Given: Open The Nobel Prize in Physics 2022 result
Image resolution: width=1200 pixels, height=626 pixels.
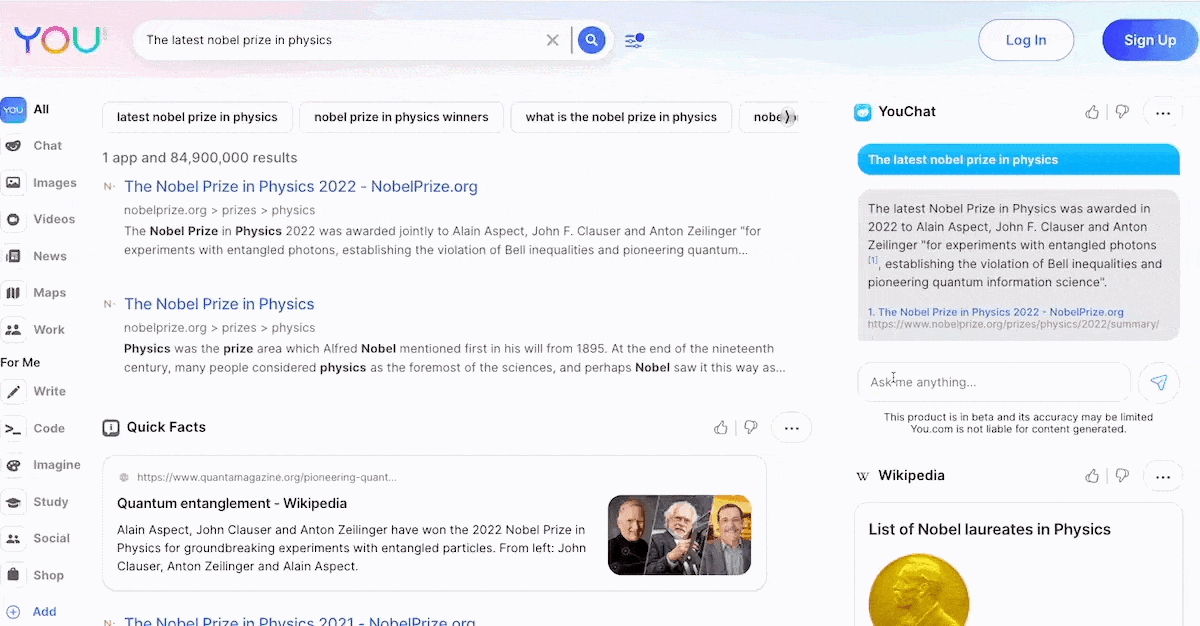Looking at the screenshot, I should coord(300,186).
